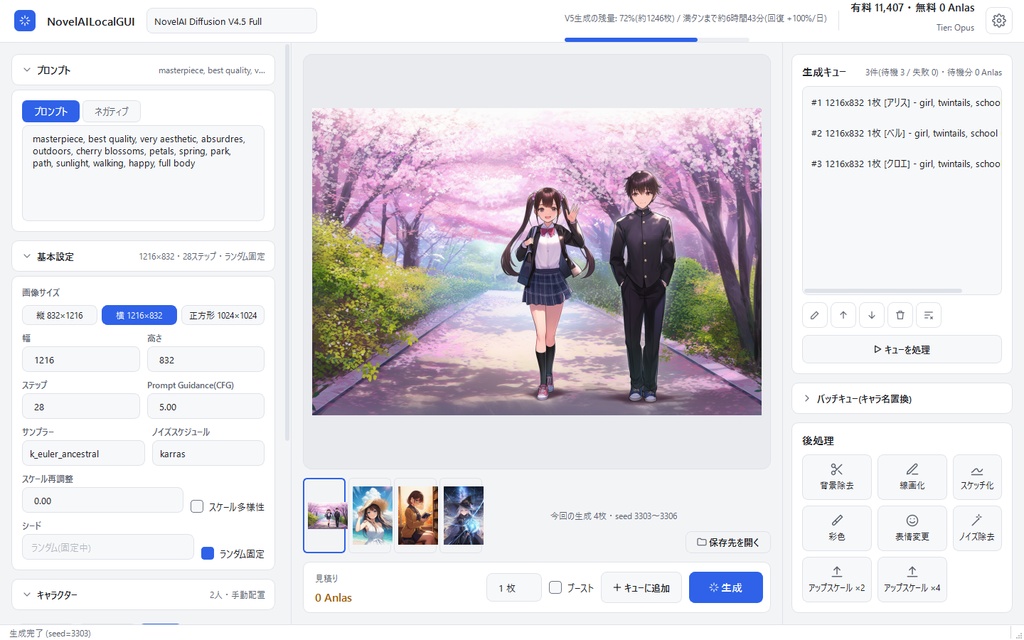Apply ノイズ除去 denoise tool
This screenshot has width=1024, height=640.
[977, 528]
